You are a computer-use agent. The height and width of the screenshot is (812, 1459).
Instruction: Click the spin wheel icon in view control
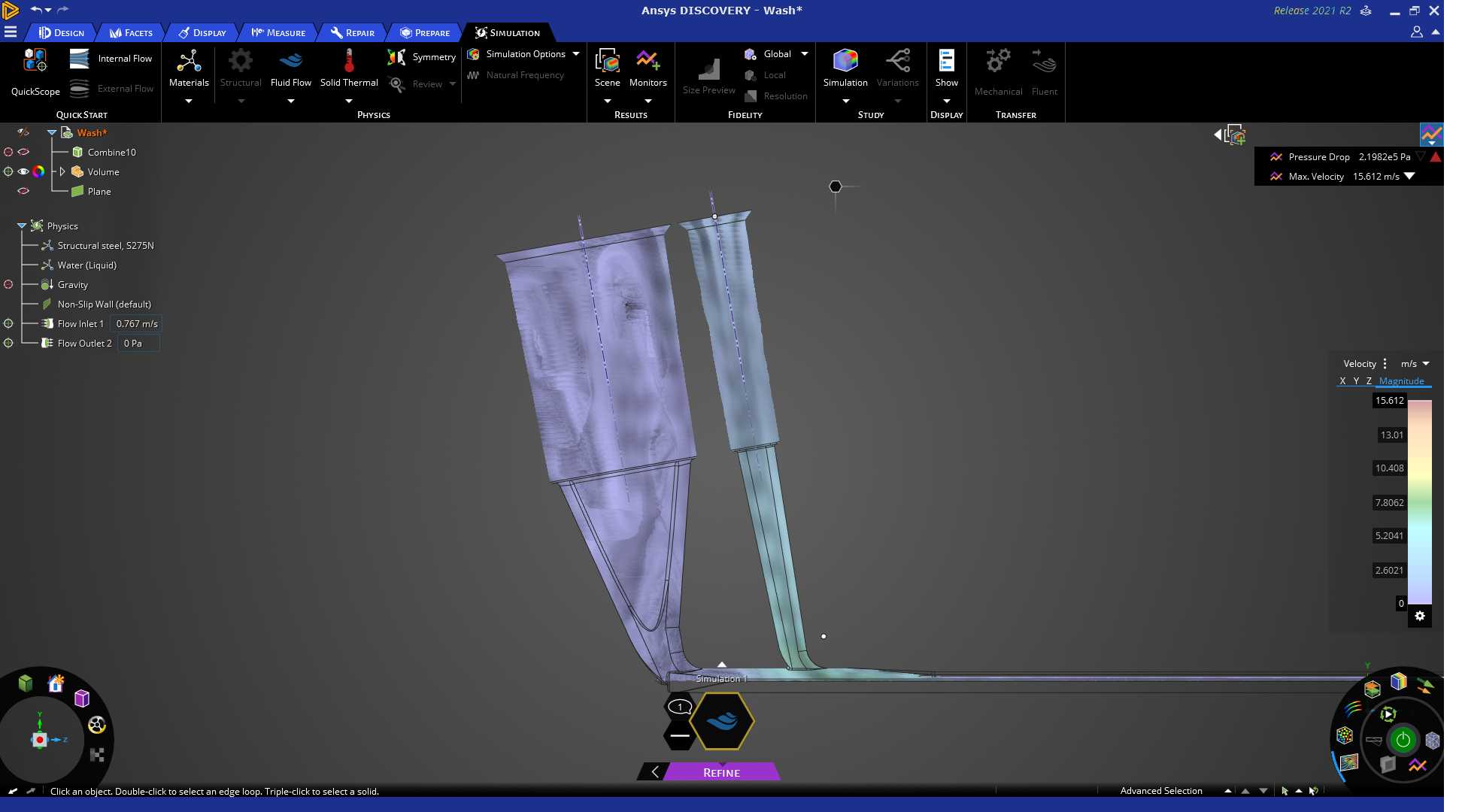[x=97, y=725]
